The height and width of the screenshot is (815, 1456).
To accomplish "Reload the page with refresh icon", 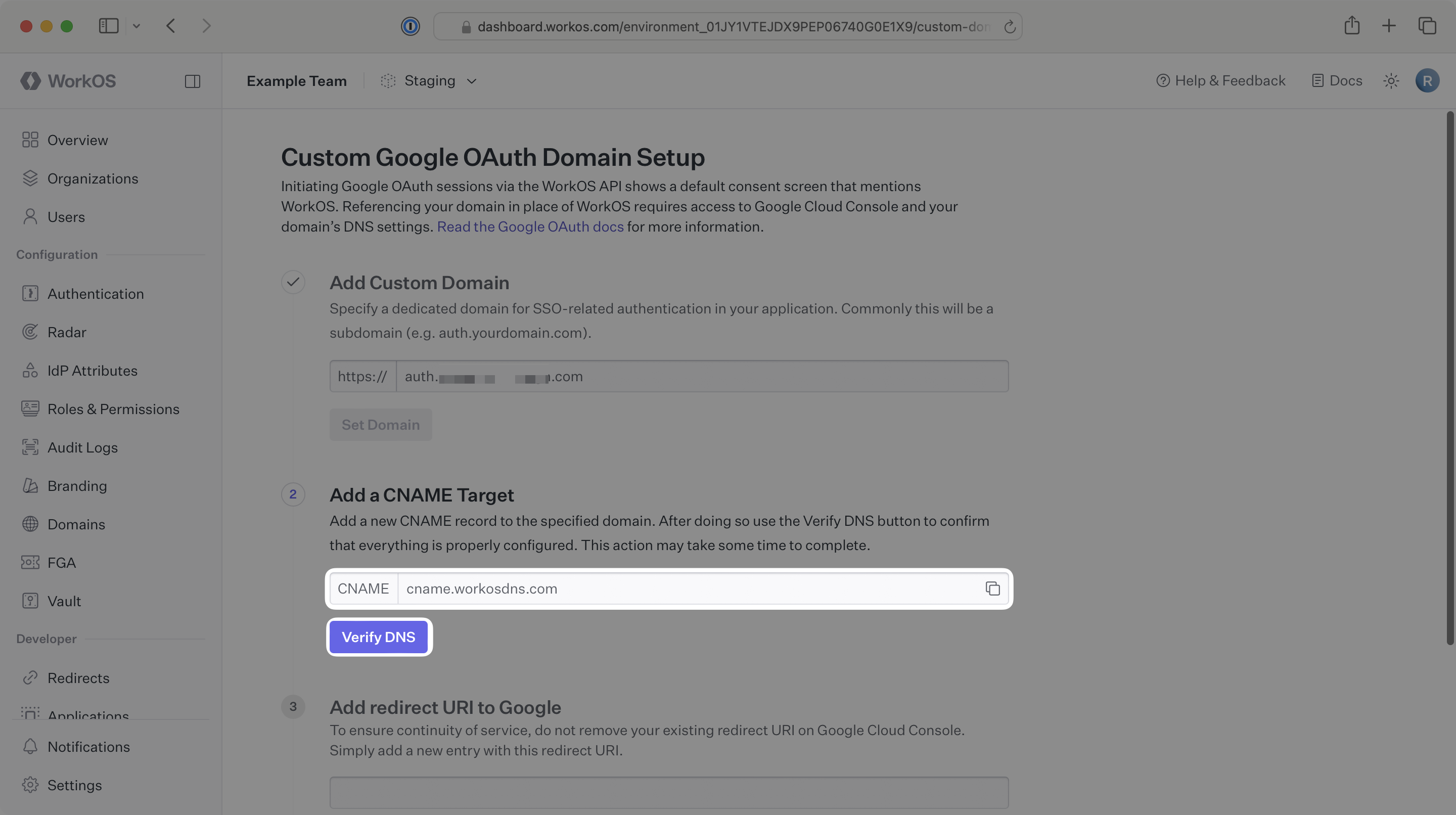I will click(1010, 27).
